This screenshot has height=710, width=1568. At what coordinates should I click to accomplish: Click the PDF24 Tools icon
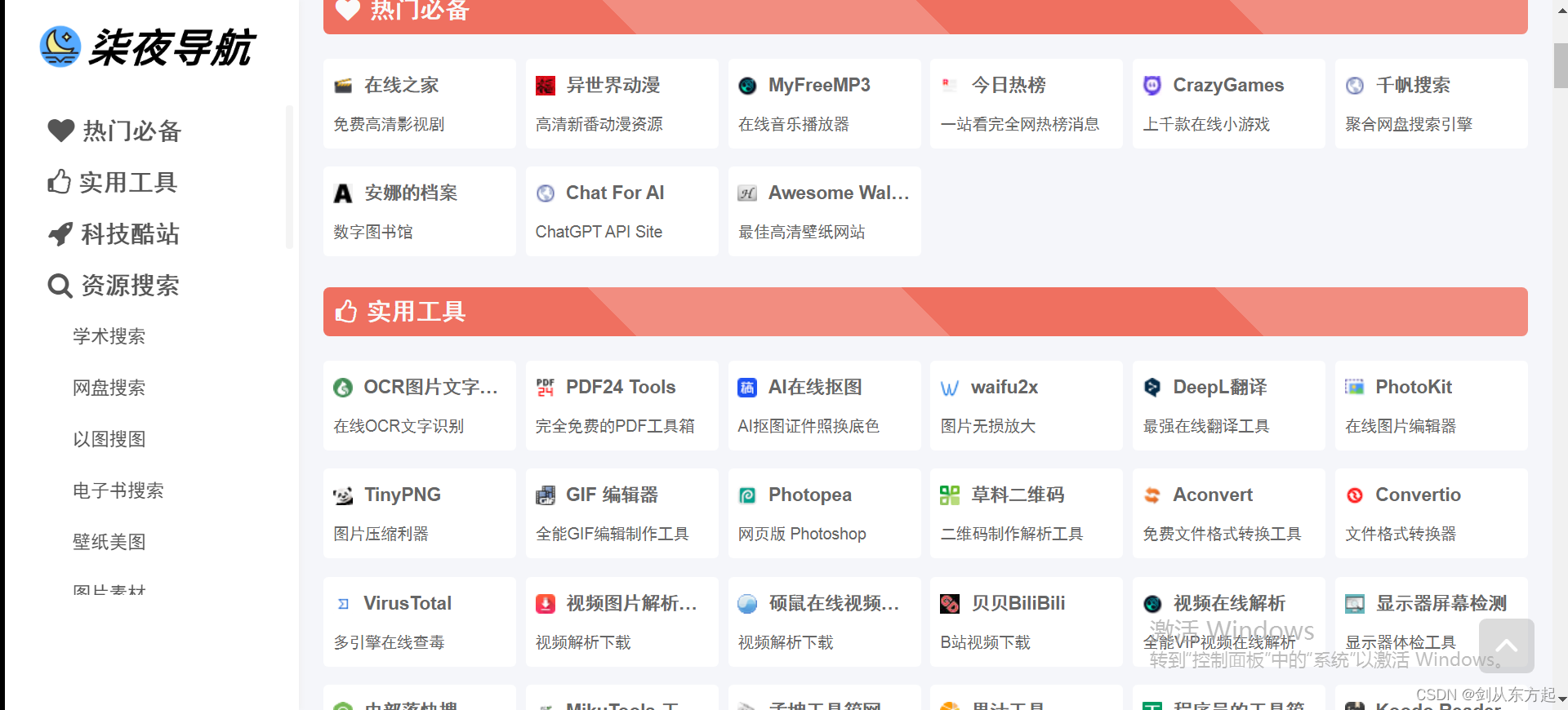coord(545,388)
